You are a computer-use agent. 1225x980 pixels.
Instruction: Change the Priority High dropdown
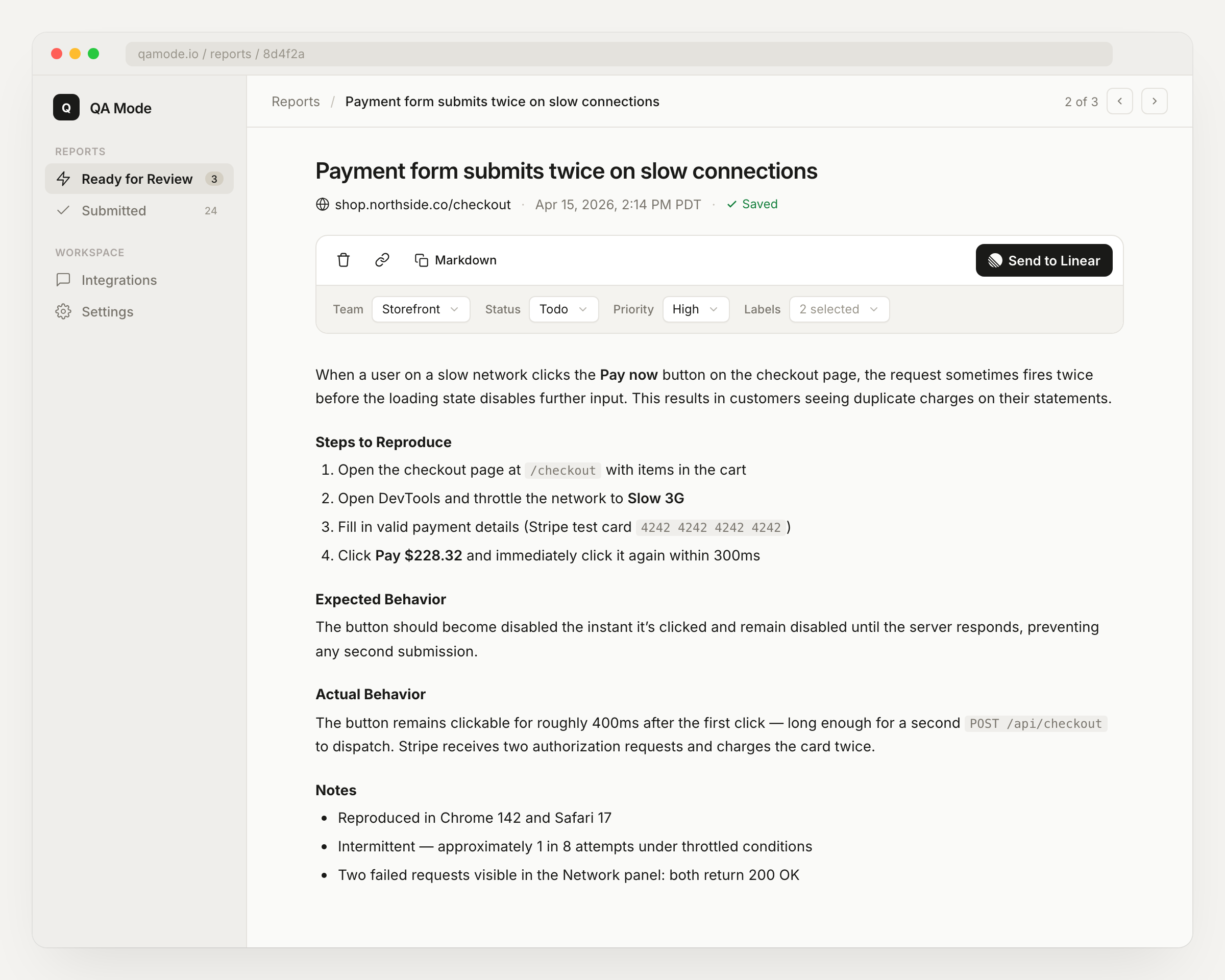tap(695, 310)
